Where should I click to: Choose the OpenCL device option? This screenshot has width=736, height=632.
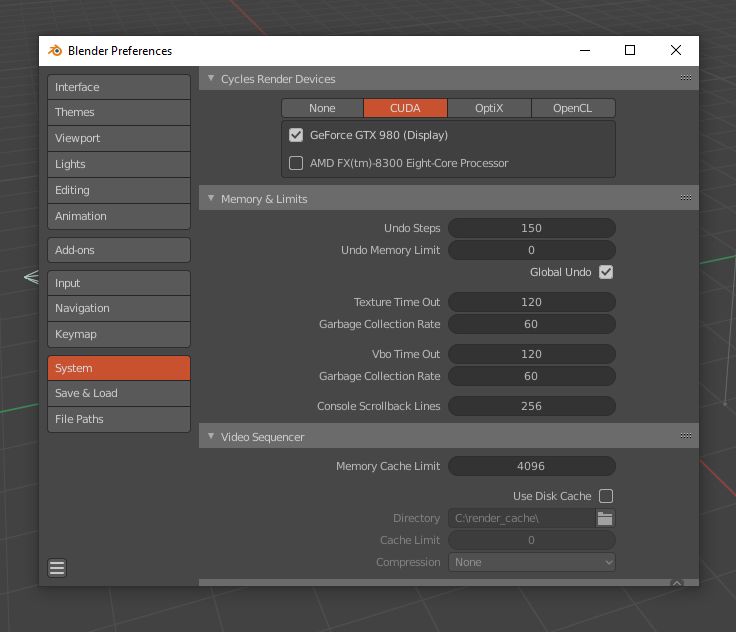click(x=572, y=108)
